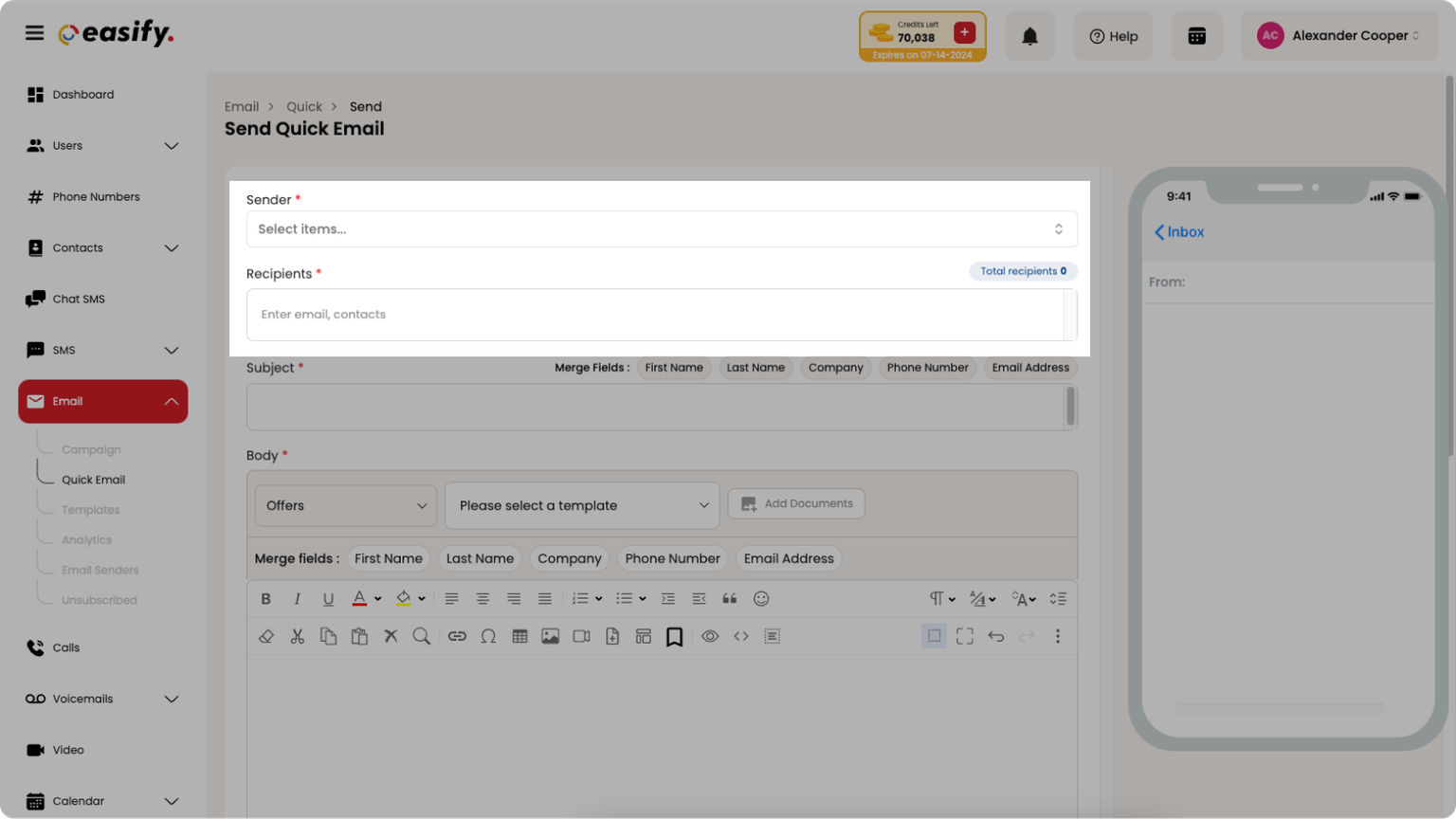
Task: Open the Offers category dropdown
Action: (x=346, y=506)
